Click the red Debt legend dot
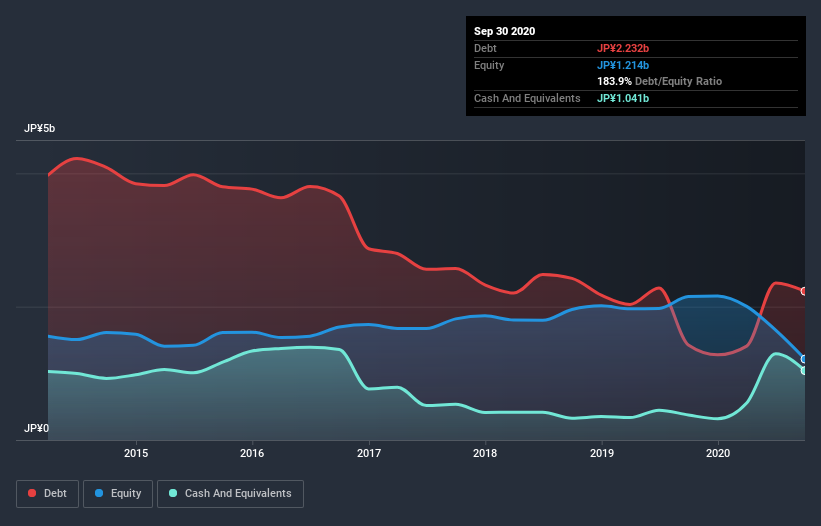This screenshot has height=526, width=821. [x=32, y=493]
